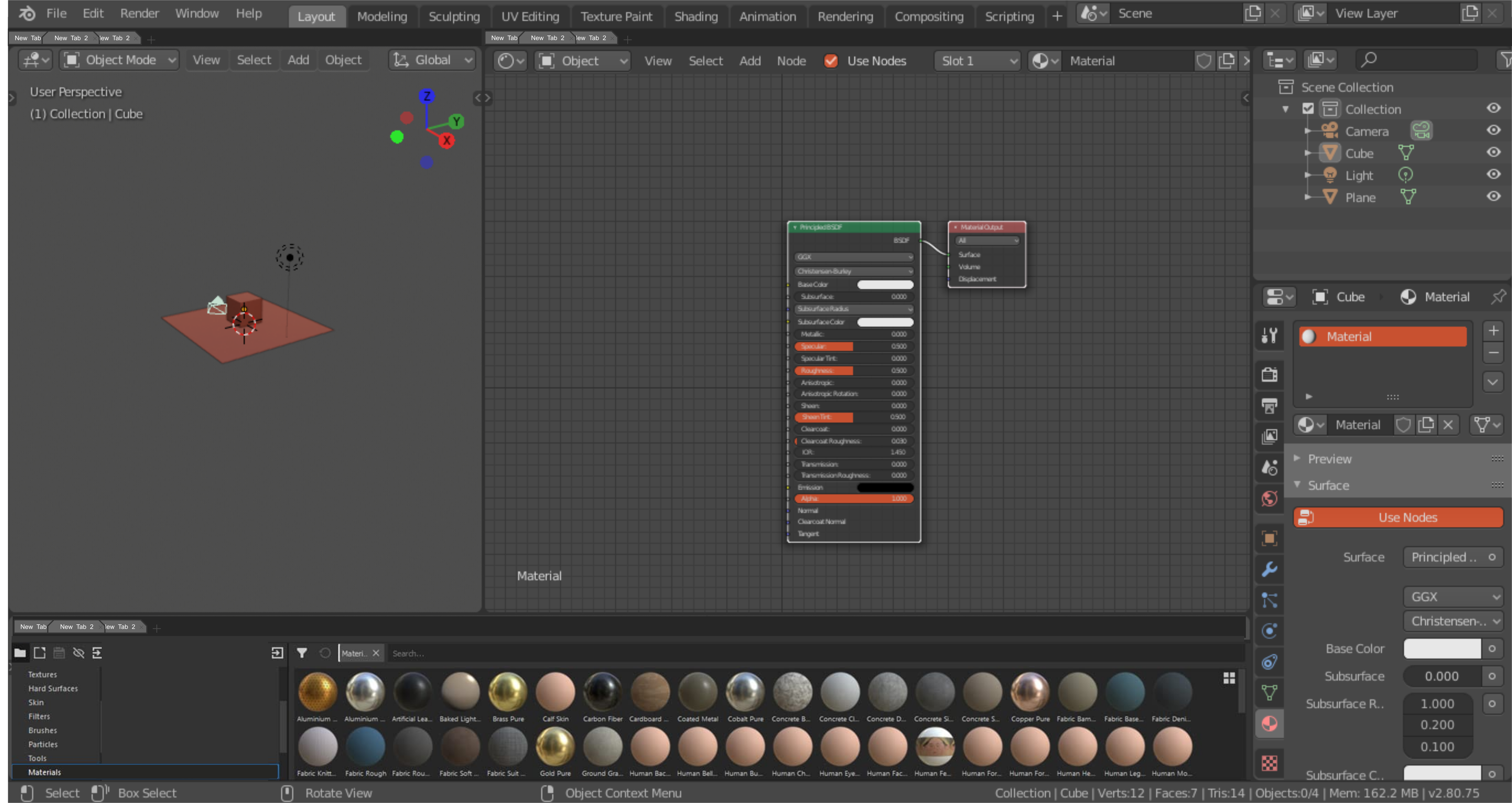Open the Render menu
Viewport: 1512px width, 803px height.
coord(139,13)
